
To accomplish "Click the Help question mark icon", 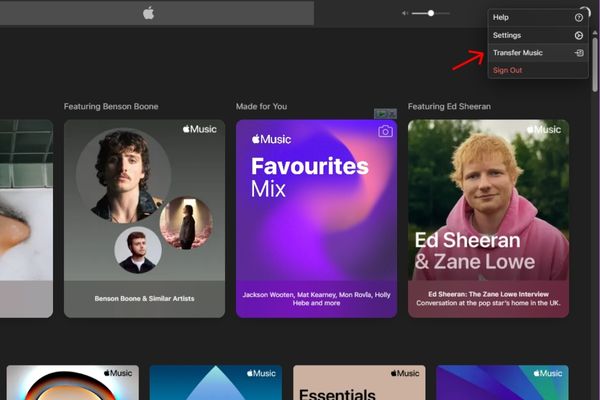I will tap(579, 18).
